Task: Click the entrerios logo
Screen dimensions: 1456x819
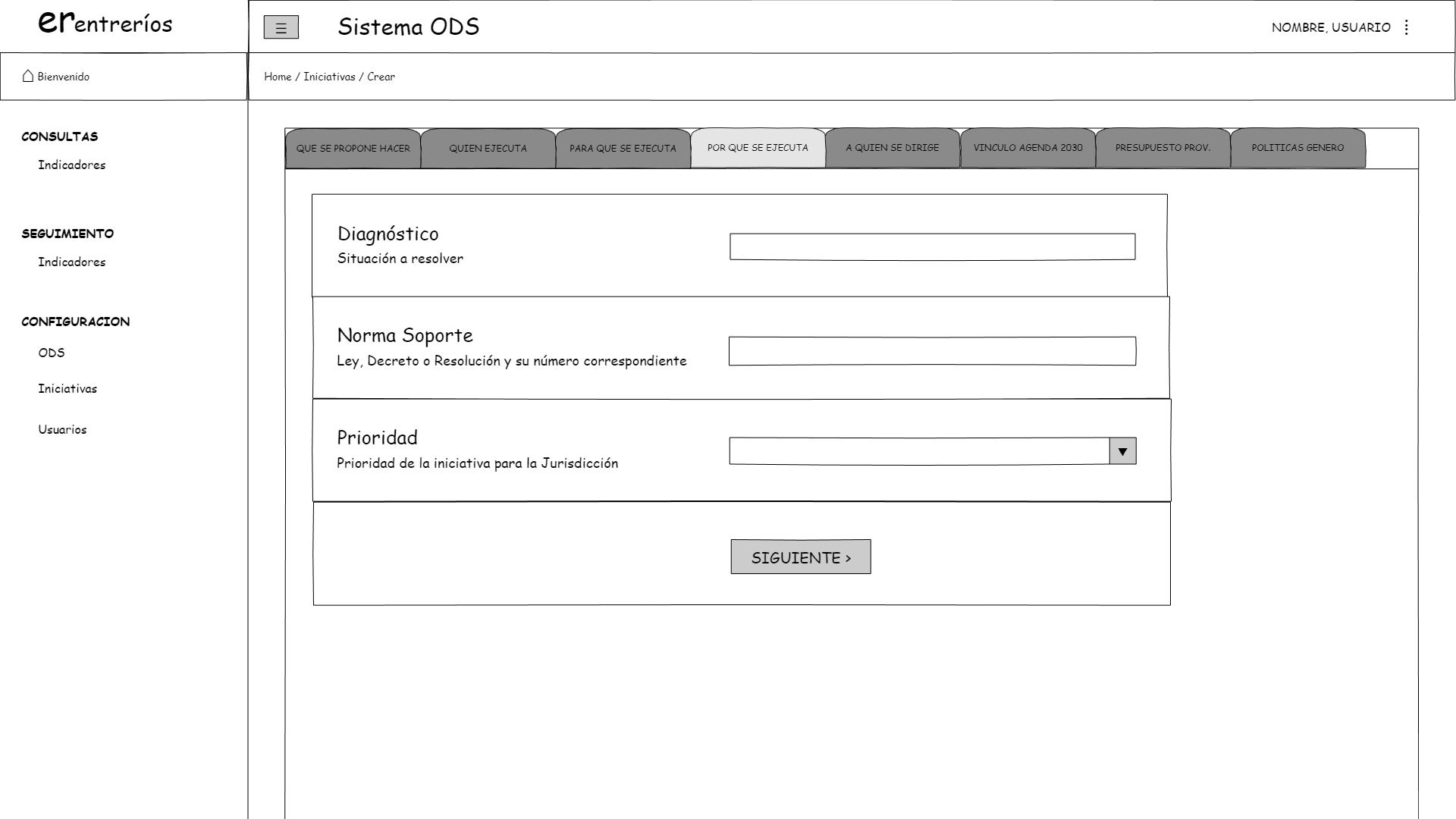Action: coord(105,24)
